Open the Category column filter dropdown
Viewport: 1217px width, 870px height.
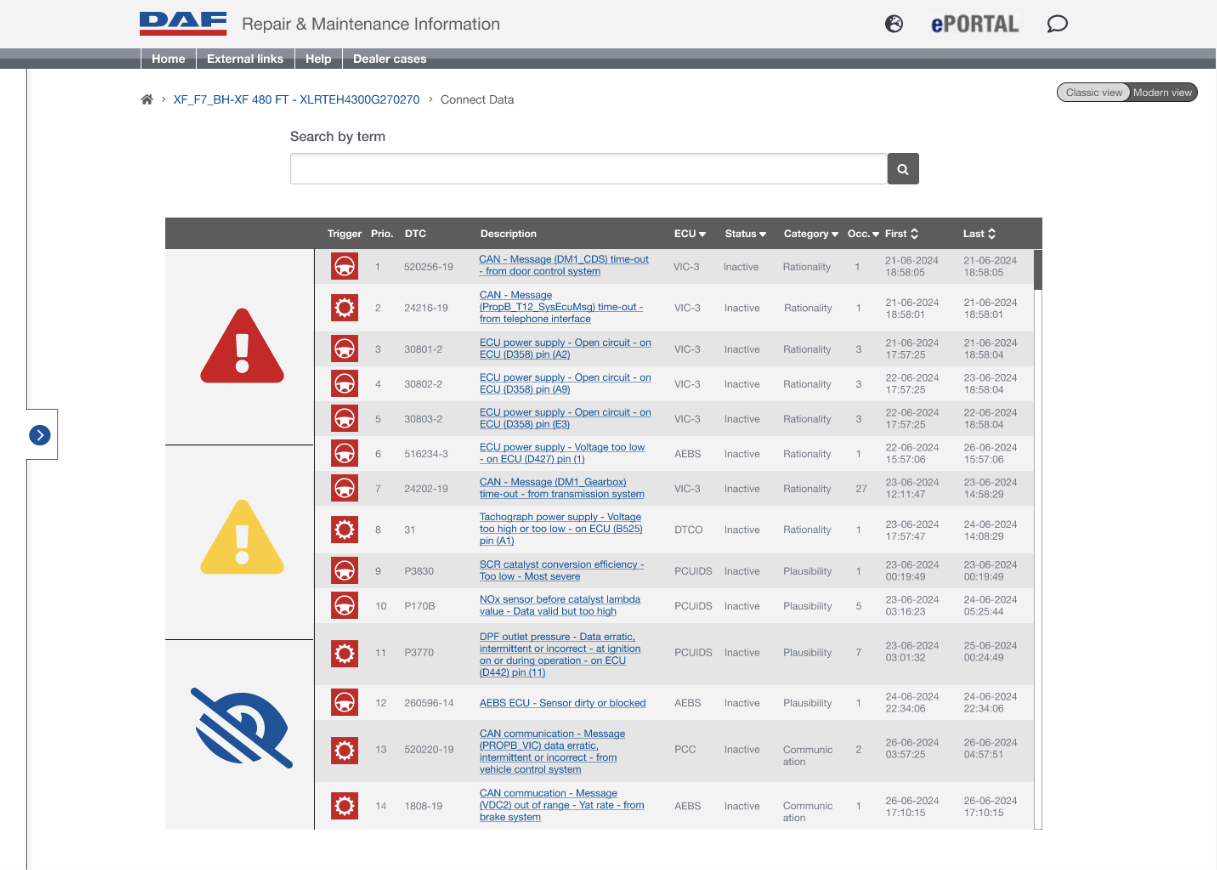tap(811, 234)
